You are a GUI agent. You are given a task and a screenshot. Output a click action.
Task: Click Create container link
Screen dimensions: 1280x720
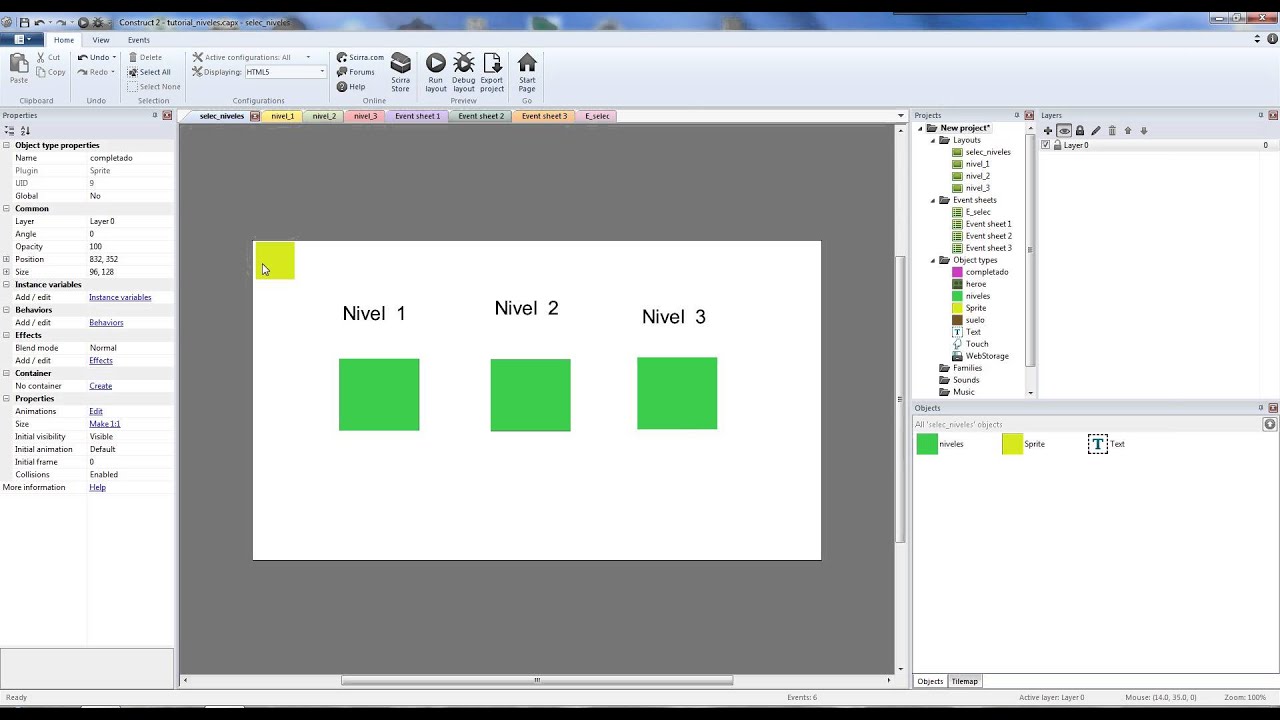(x=100, y=386)
